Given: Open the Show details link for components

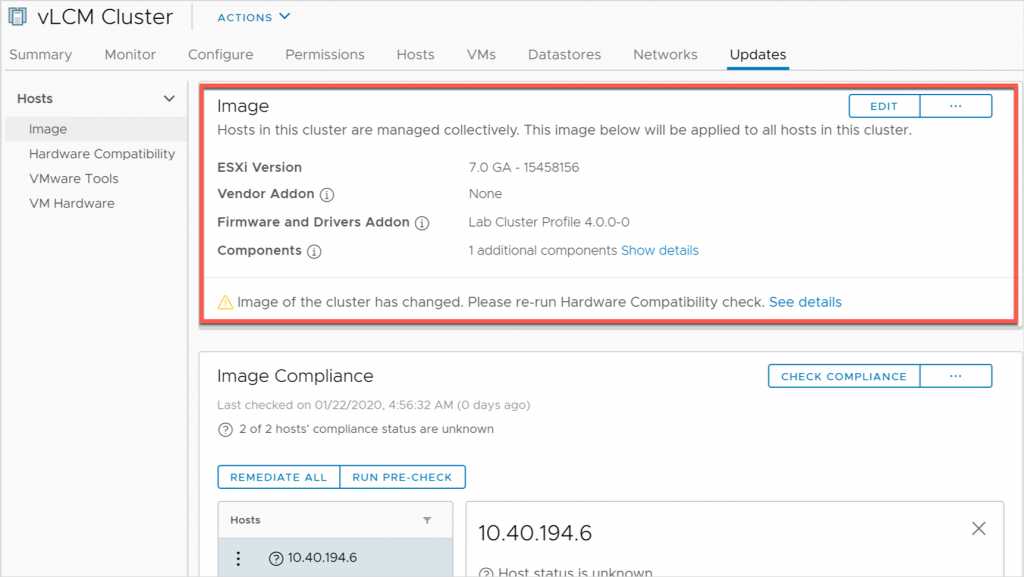Looking at the screenshot, I should tap(660, 251).
